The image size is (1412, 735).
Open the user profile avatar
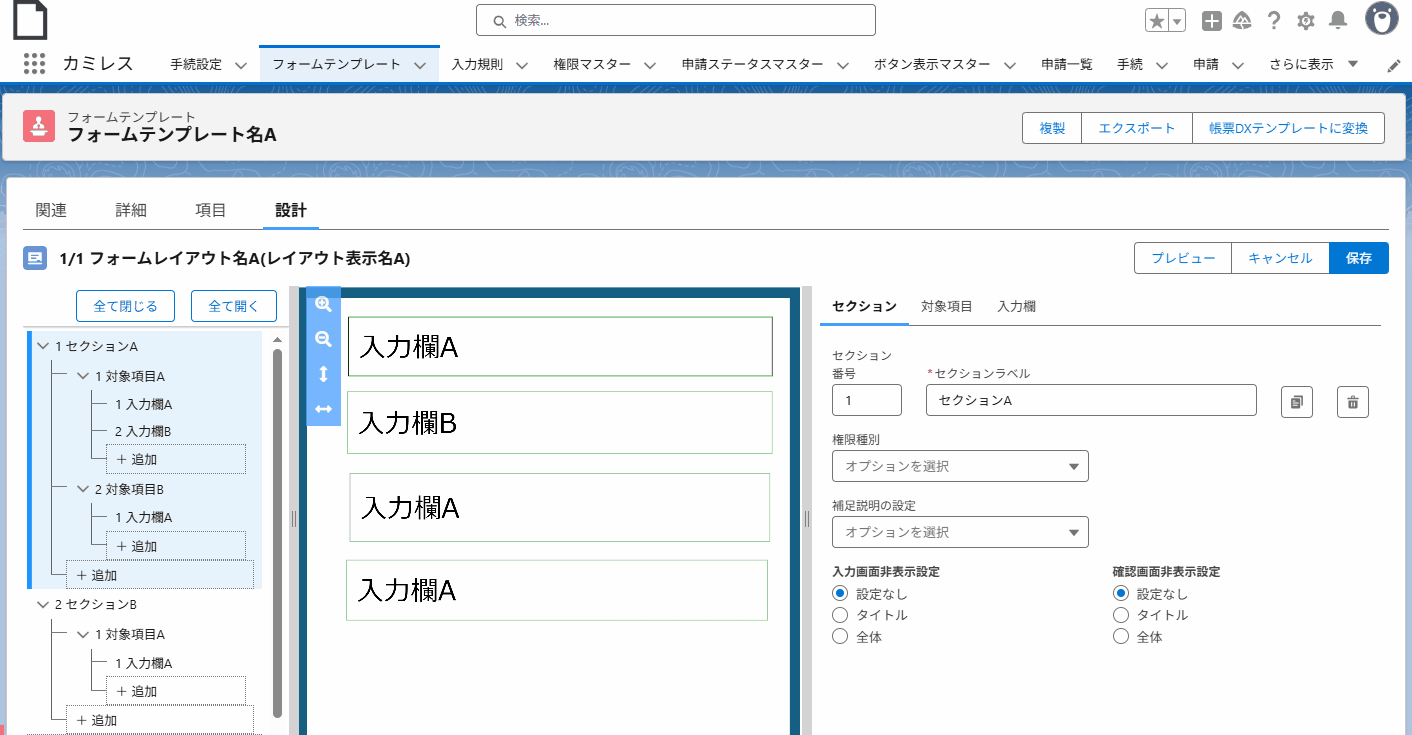click(x=1382, y=19)
